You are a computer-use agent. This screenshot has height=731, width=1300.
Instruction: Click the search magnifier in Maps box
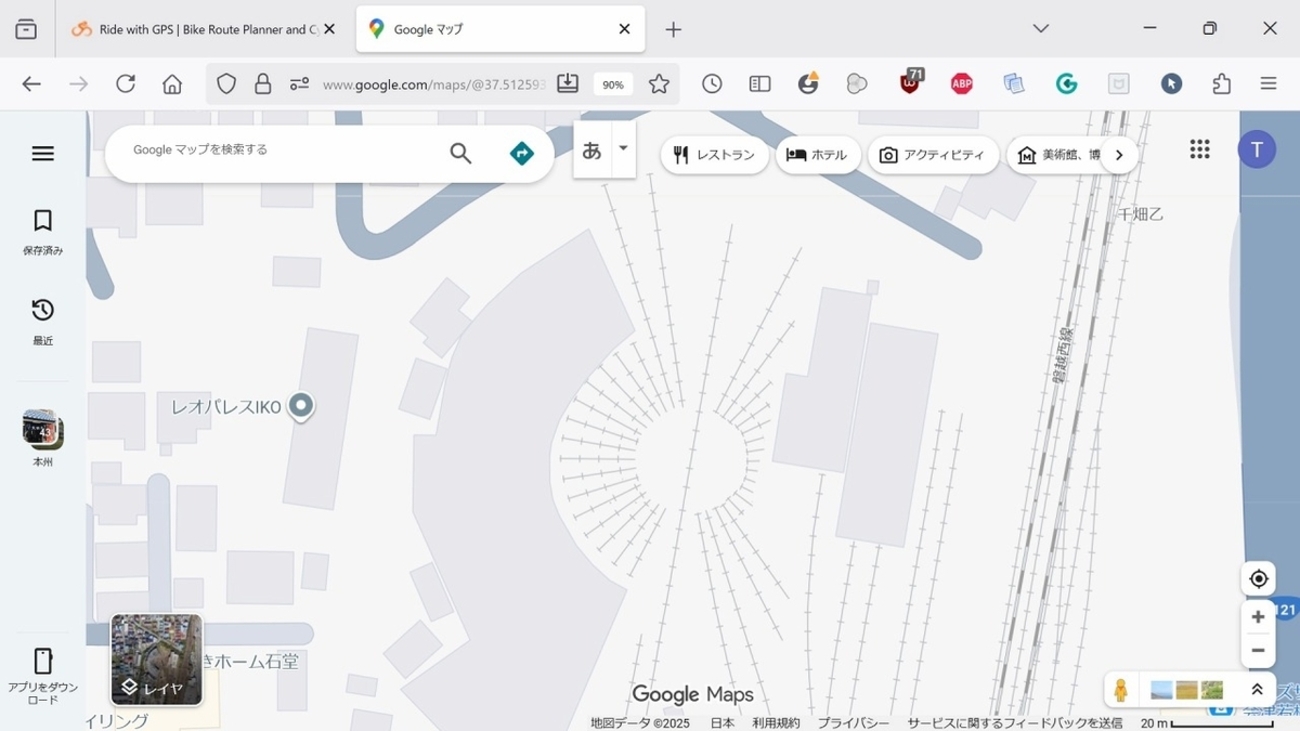(x=460, y=153)
